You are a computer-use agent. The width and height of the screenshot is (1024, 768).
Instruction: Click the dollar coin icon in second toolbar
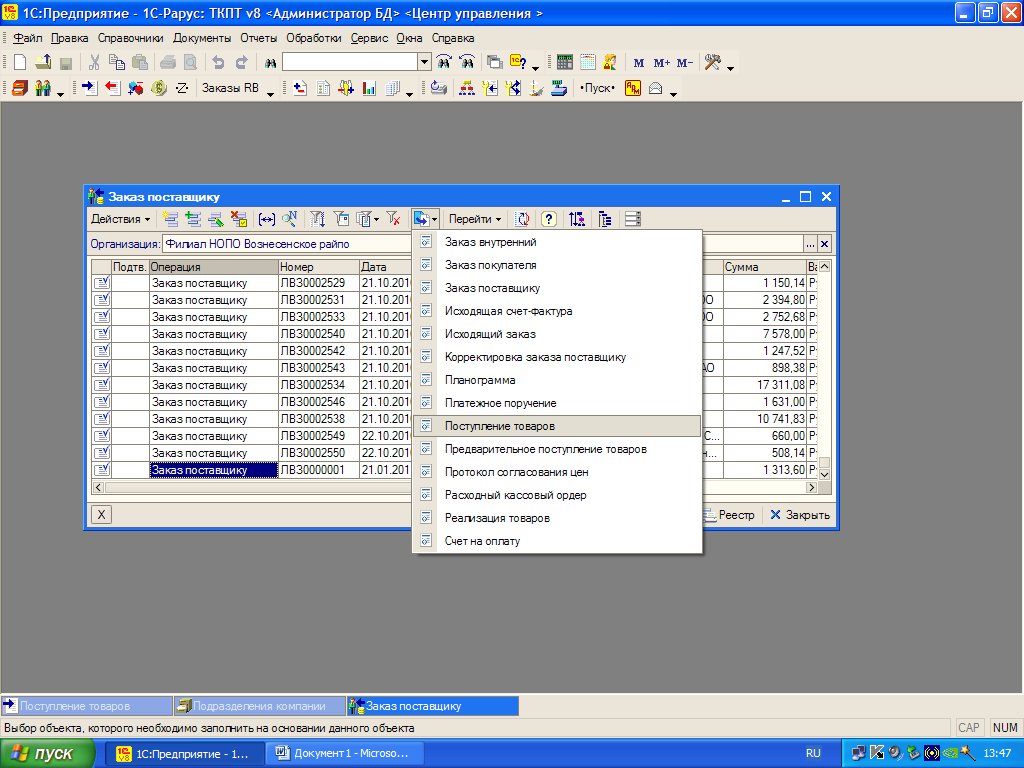point(159,88)
